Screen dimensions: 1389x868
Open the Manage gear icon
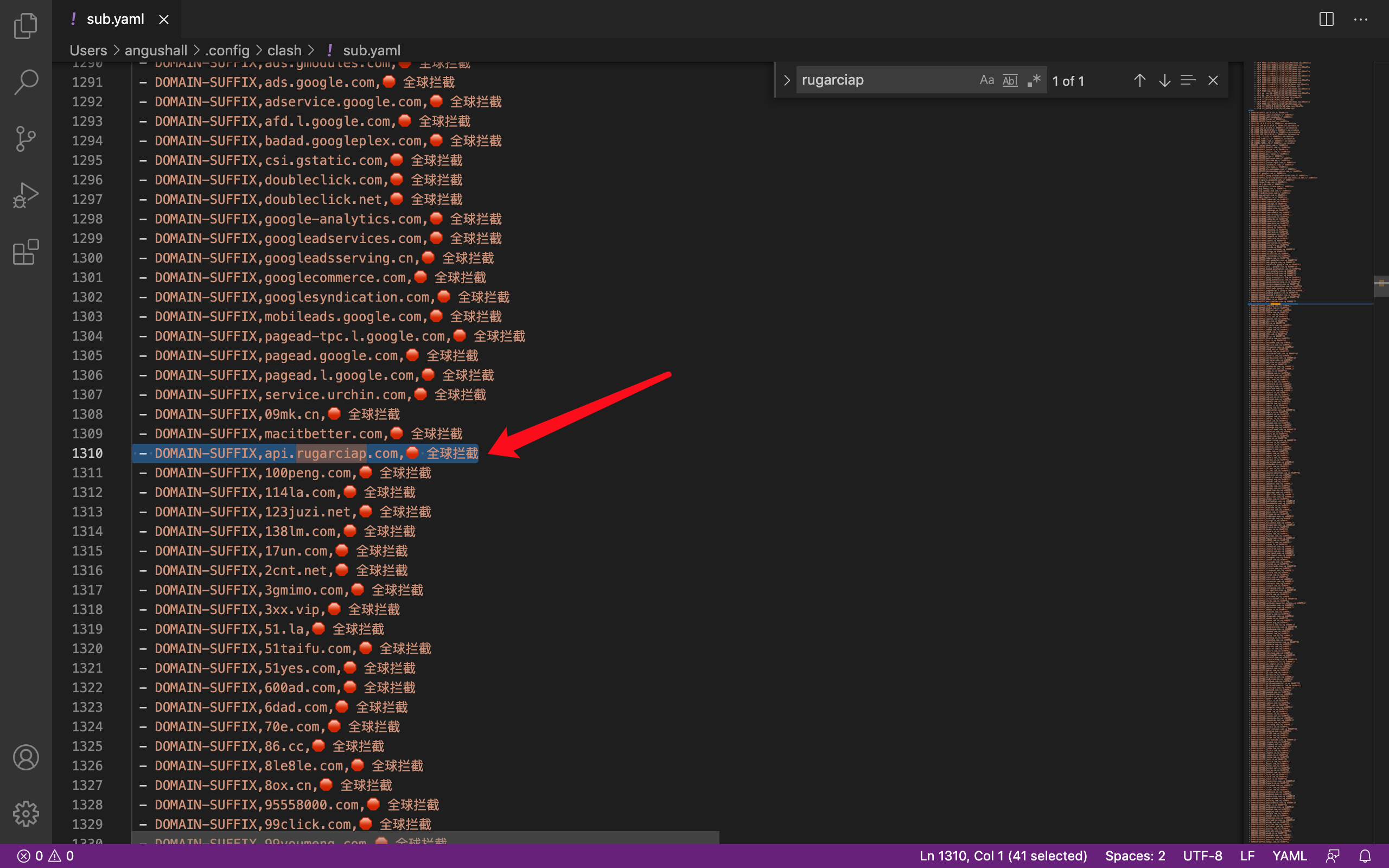pyautogui.click(x=26, y=813)
